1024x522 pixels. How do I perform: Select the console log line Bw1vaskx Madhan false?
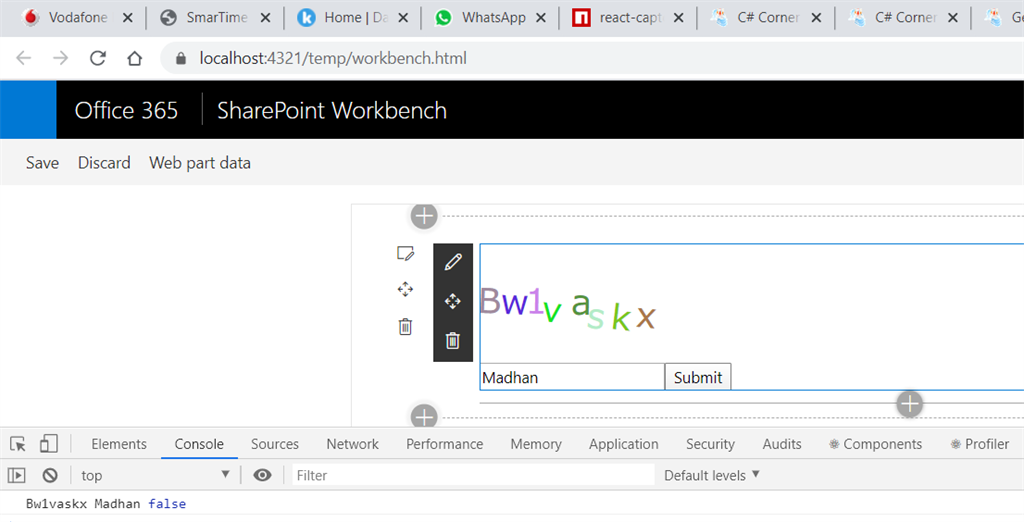(106, 504)
